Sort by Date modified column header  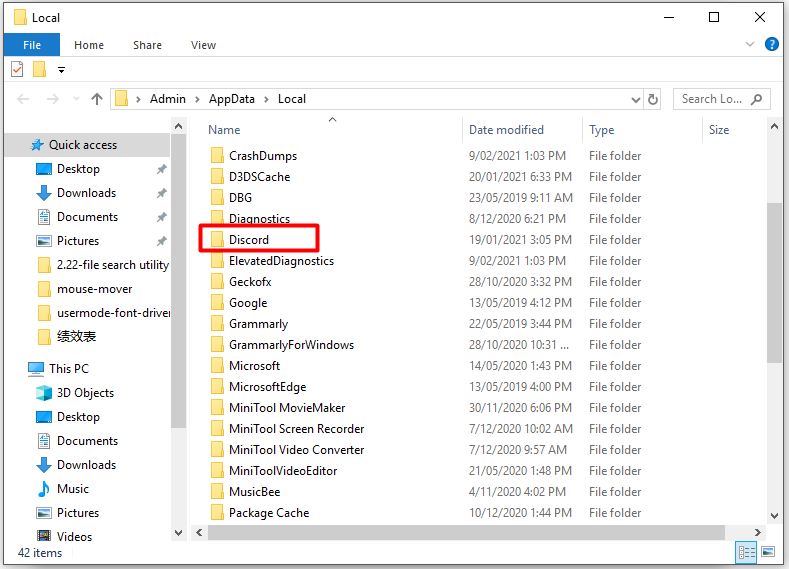pyautogui.click(x=507, y=130)
